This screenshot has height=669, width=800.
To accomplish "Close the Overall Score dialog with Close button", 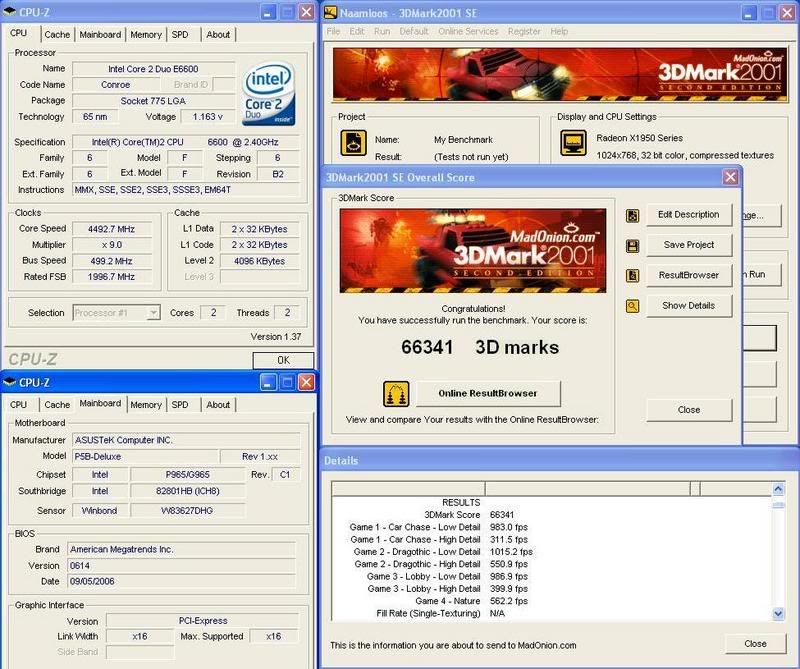I will 689,410.
